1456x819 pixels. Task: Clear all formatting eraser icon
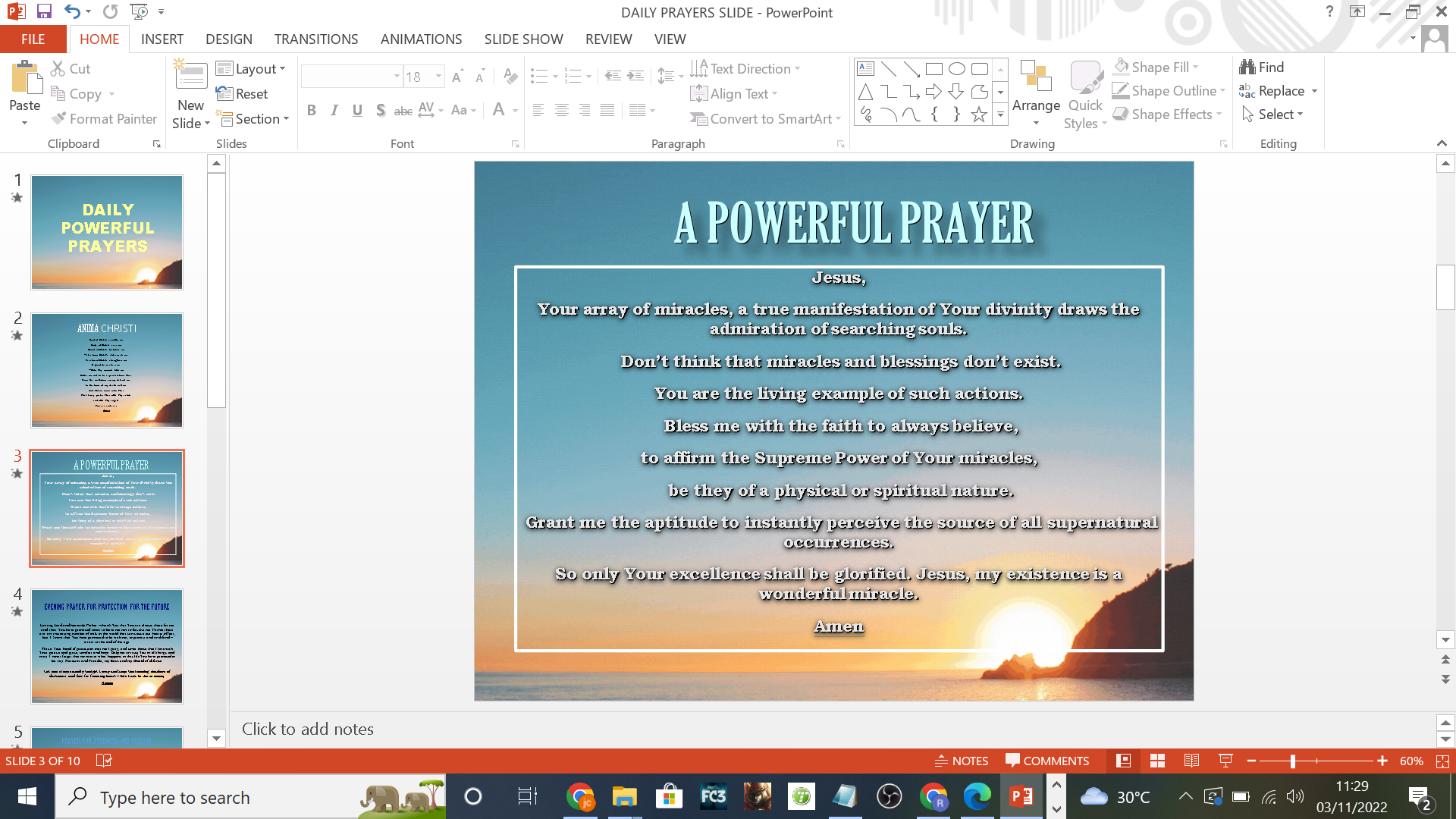[510, 77]
